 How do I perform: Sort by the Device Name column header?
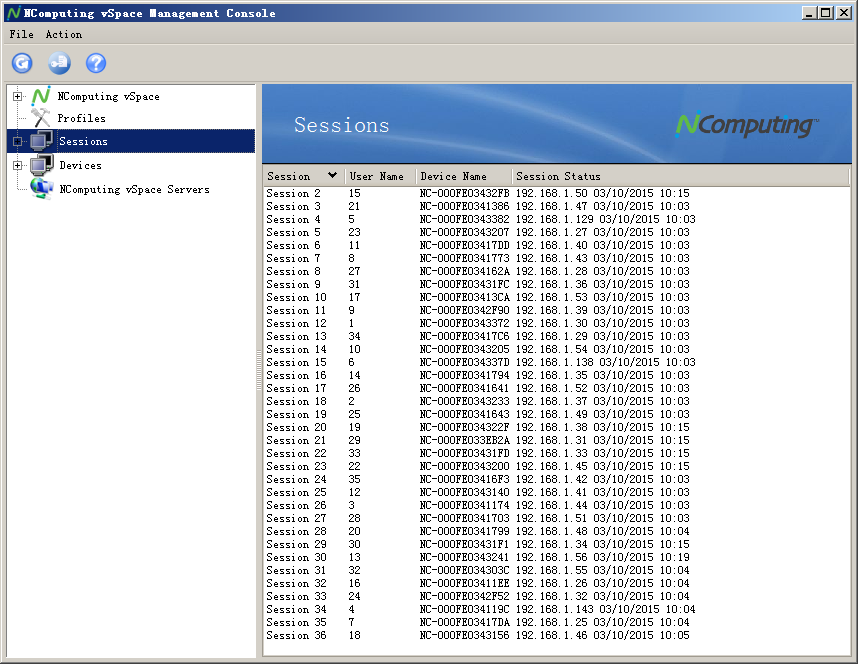453,176
